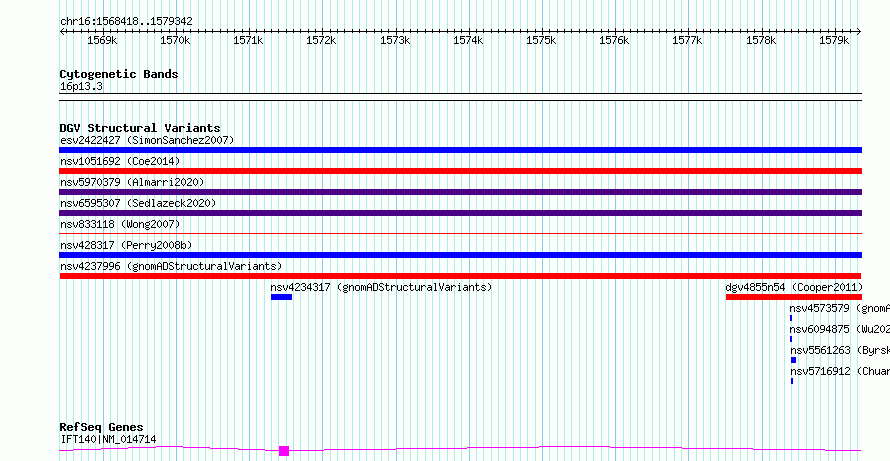The height and width of the screenshot is (461, 890).
Task: Click the dgv4855n54 red variant bar
Action: [x=794, y=297]
